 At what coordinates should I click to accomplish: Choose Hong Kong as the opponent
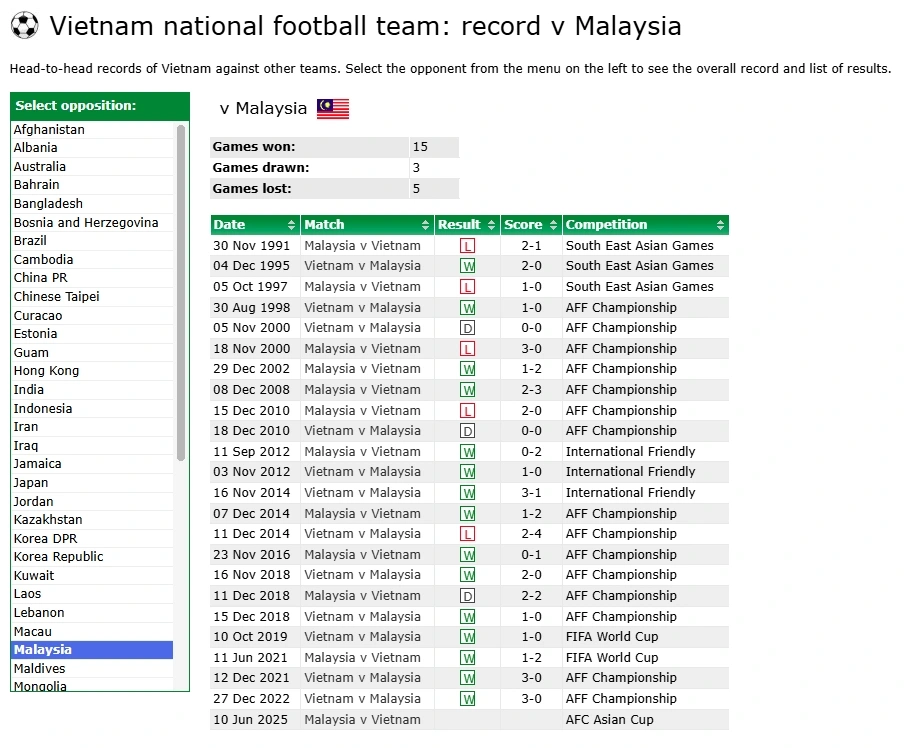coord(92,371)
